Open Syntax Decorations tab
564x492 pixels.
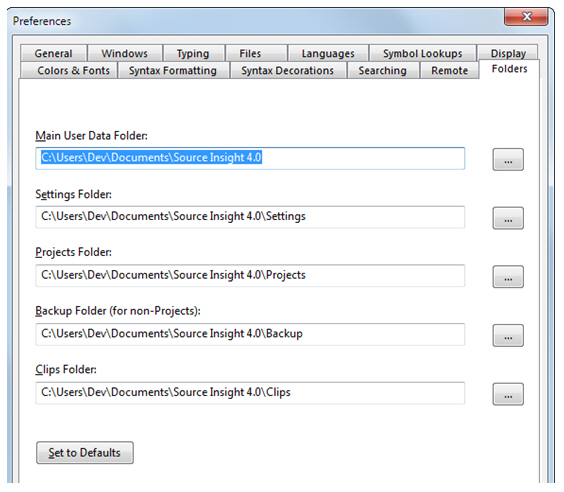288,70
